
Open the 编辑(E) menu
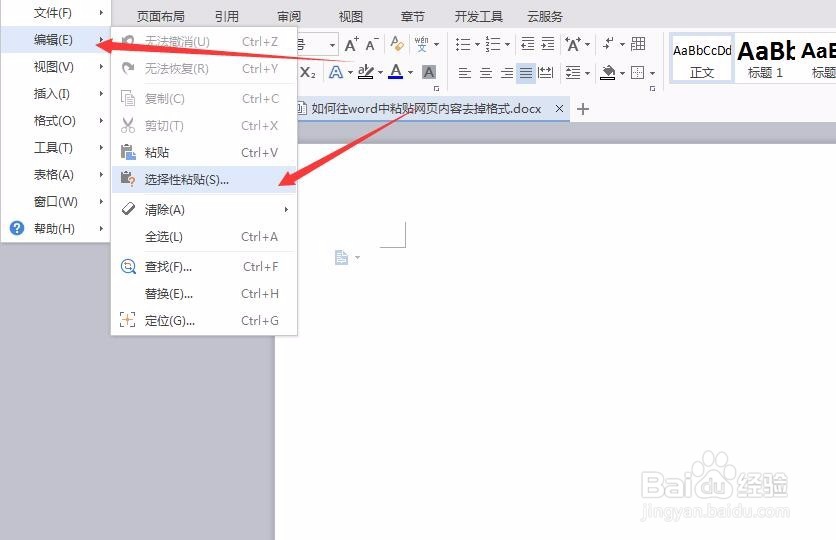click(56, 40)
